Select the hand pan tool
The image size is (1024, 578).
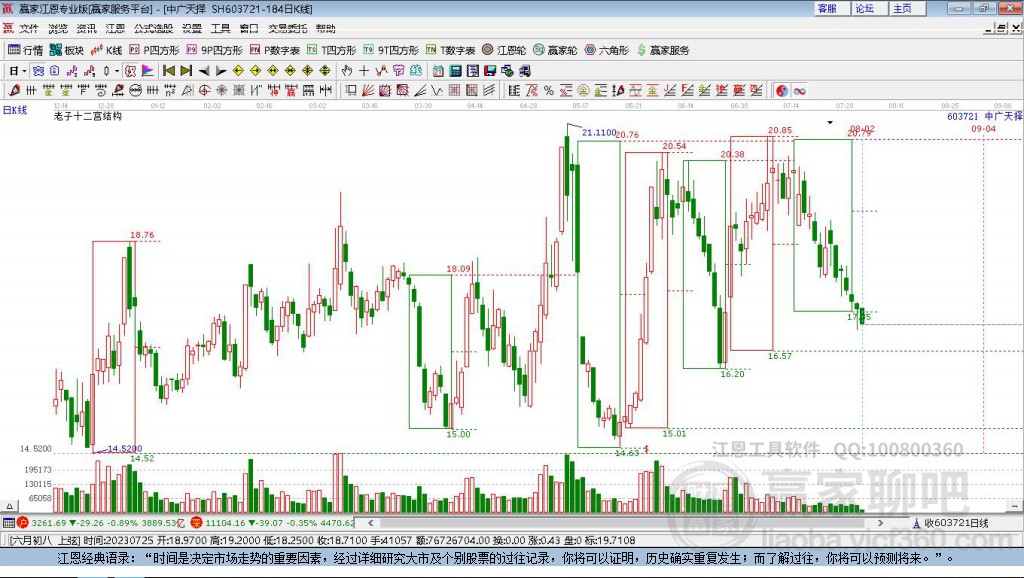click(x=346, y=71)
